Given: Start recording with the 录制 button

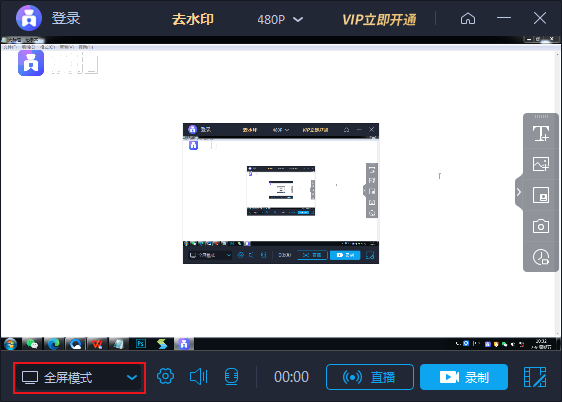Looking at the screenshot, I should tap(464, 377).
